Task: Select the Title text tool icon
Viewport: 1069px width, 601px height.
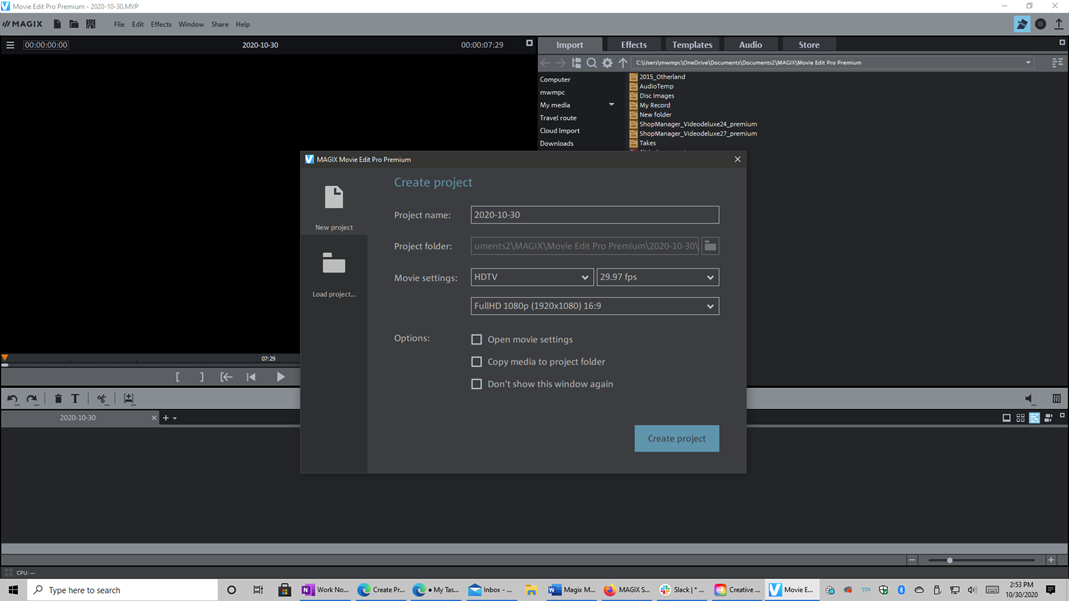Action: tap(75, 399)
